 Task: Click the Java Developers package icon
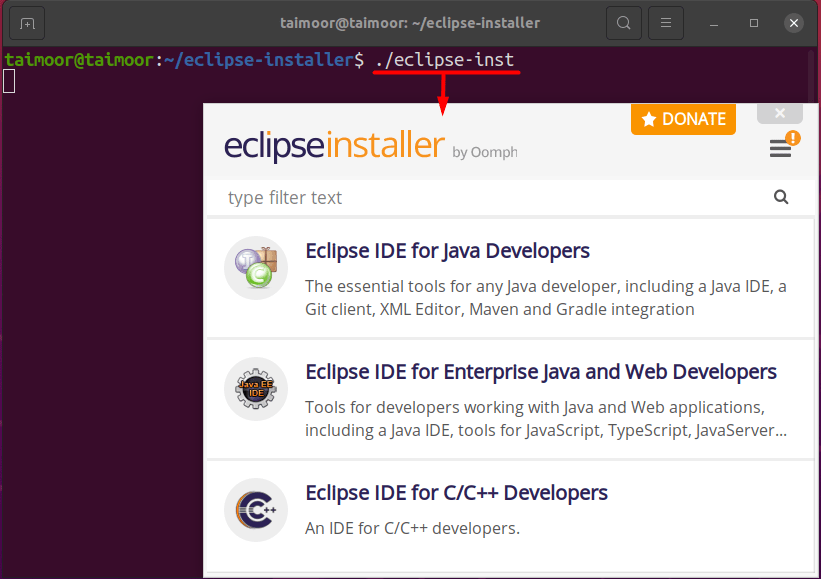(x=256, y=268)
